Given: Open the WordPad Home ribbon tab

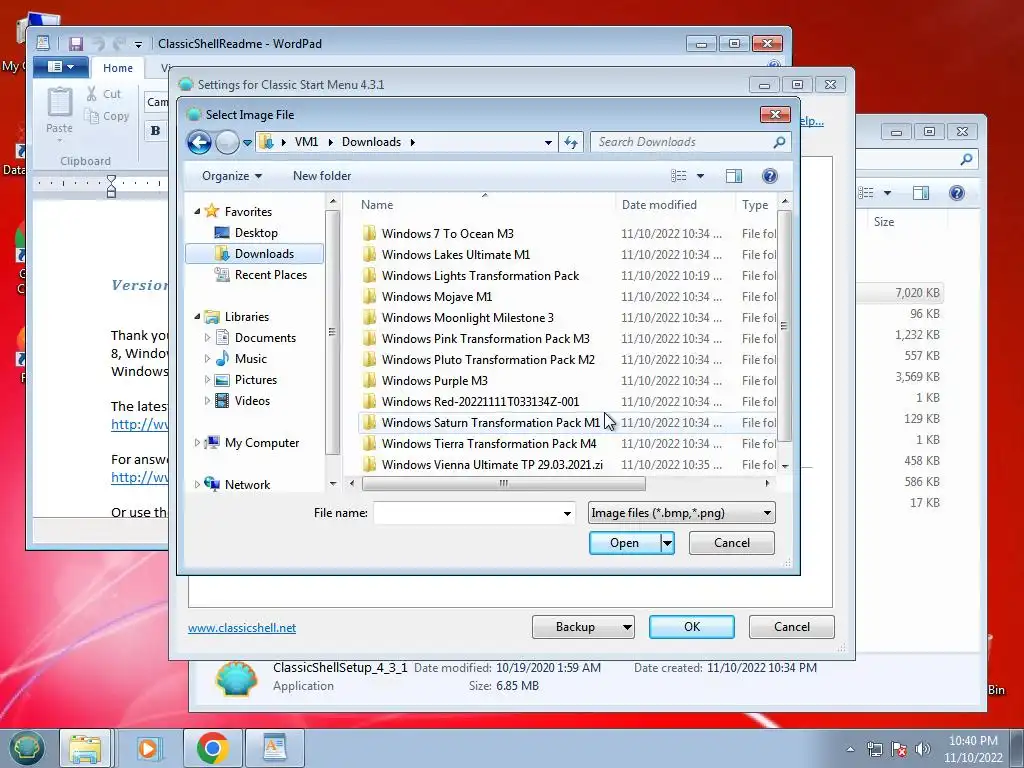Looking at the screenshot, I should (x=118, y=68).
